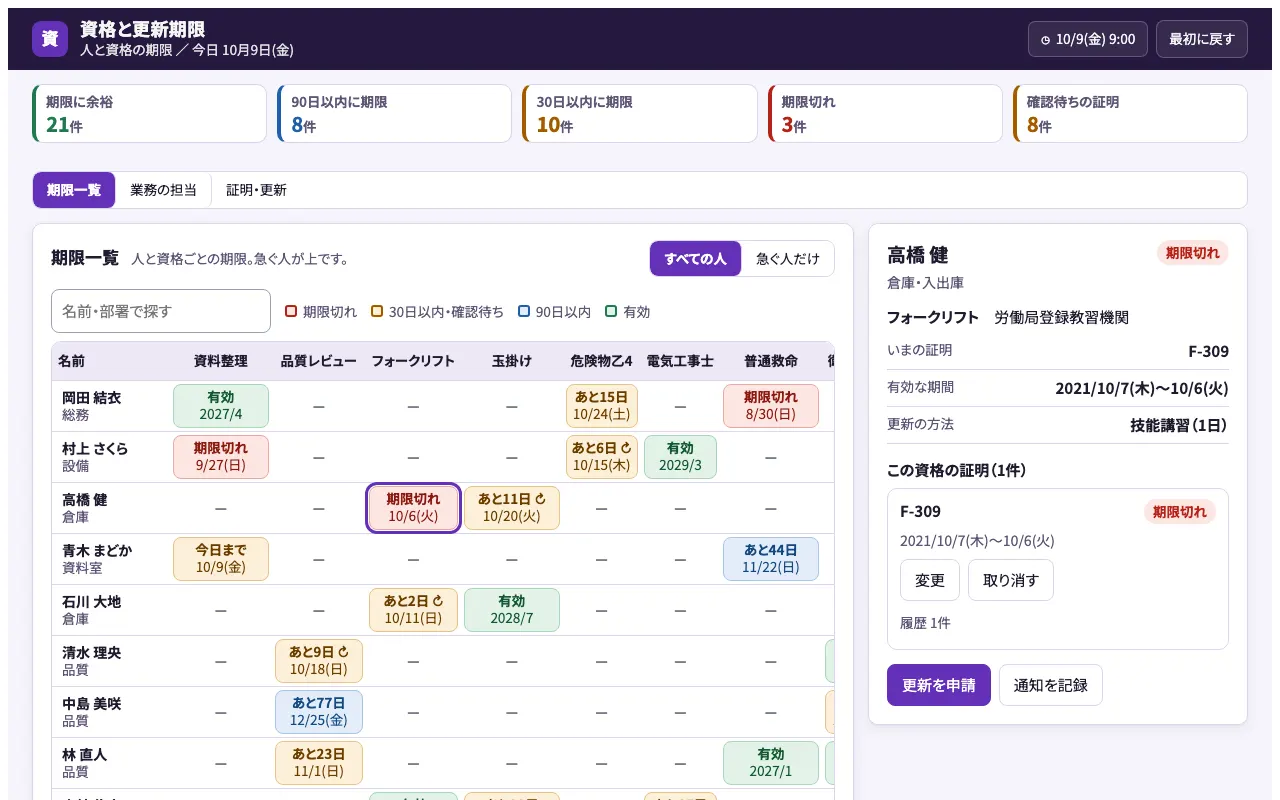Open 青木 まどか's あと44日 11/22(日) cell
1280x800 pixels.
(x=771, y=559)
